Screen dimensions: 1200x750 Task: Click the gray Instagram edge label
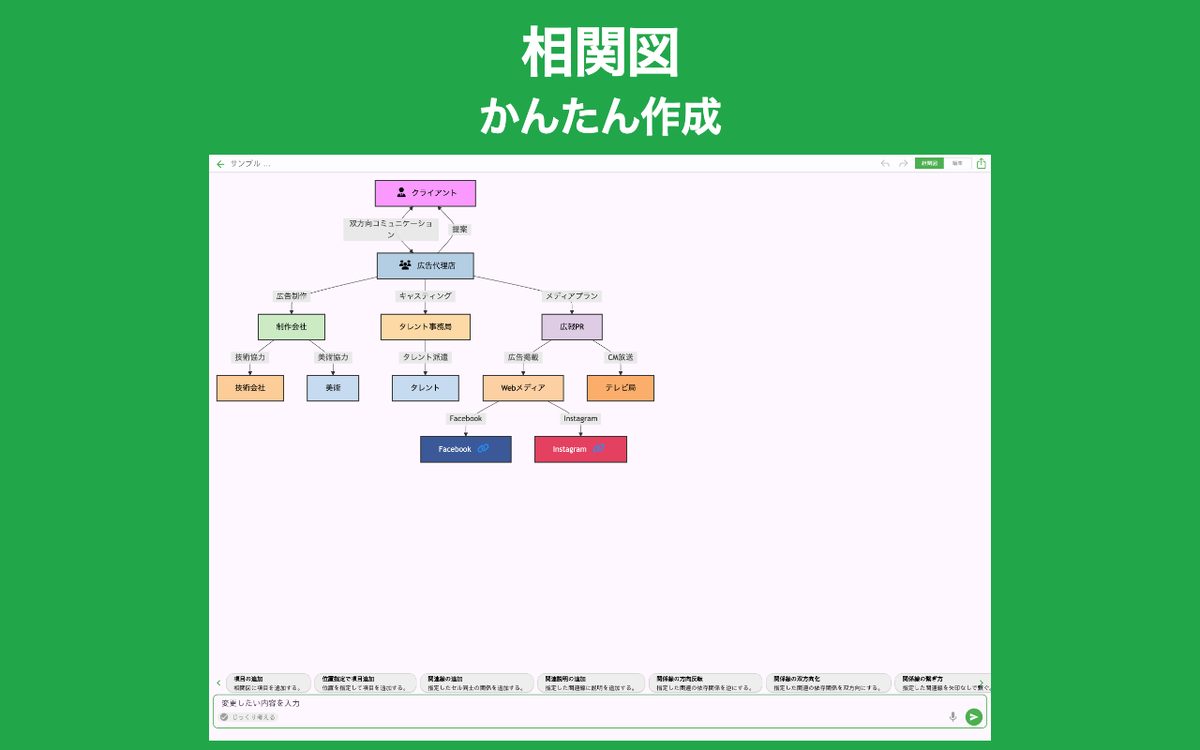pyautogui.click(x=580, y=418)
